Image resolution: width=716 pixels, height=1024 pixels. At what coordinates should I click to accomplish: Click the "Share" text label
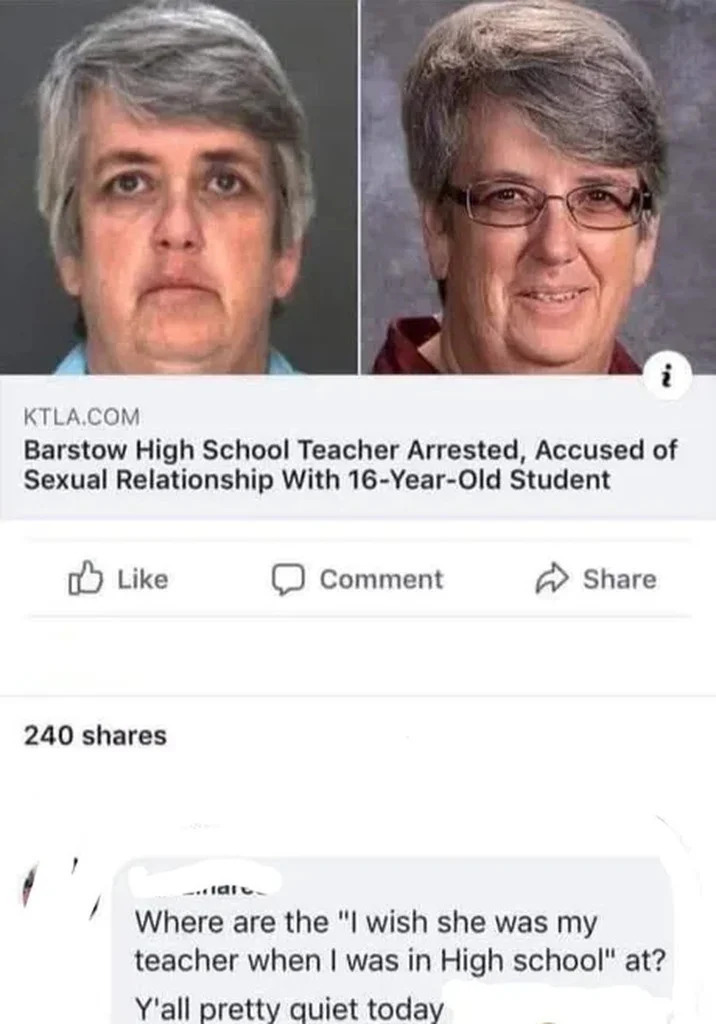[619, 579]
